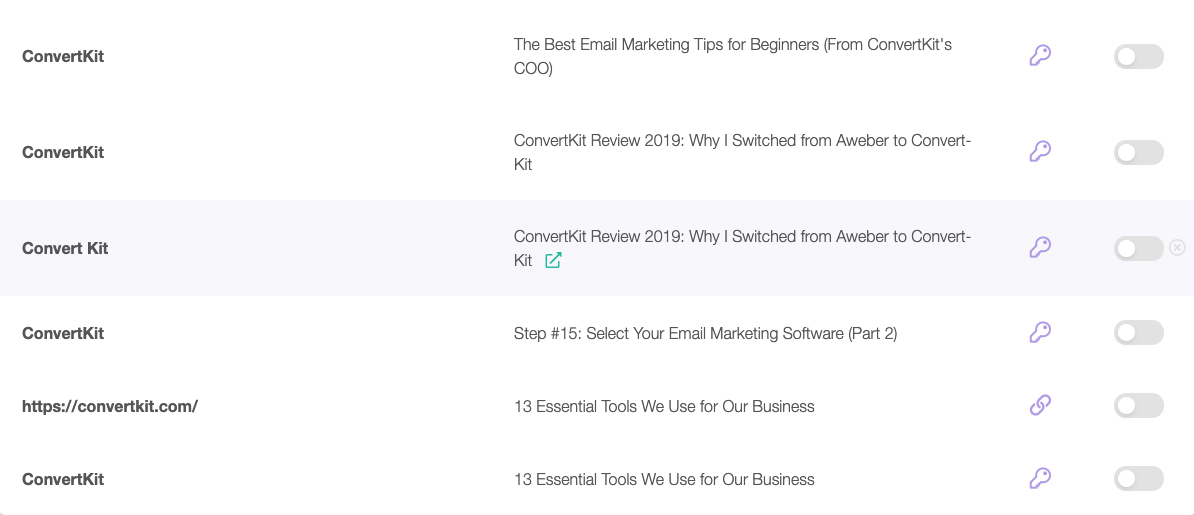The width and height of the screenshot is (1194, 515).
Task: Enable toggle for Best Email Marketing Tips row
Action: (1138, 56)
